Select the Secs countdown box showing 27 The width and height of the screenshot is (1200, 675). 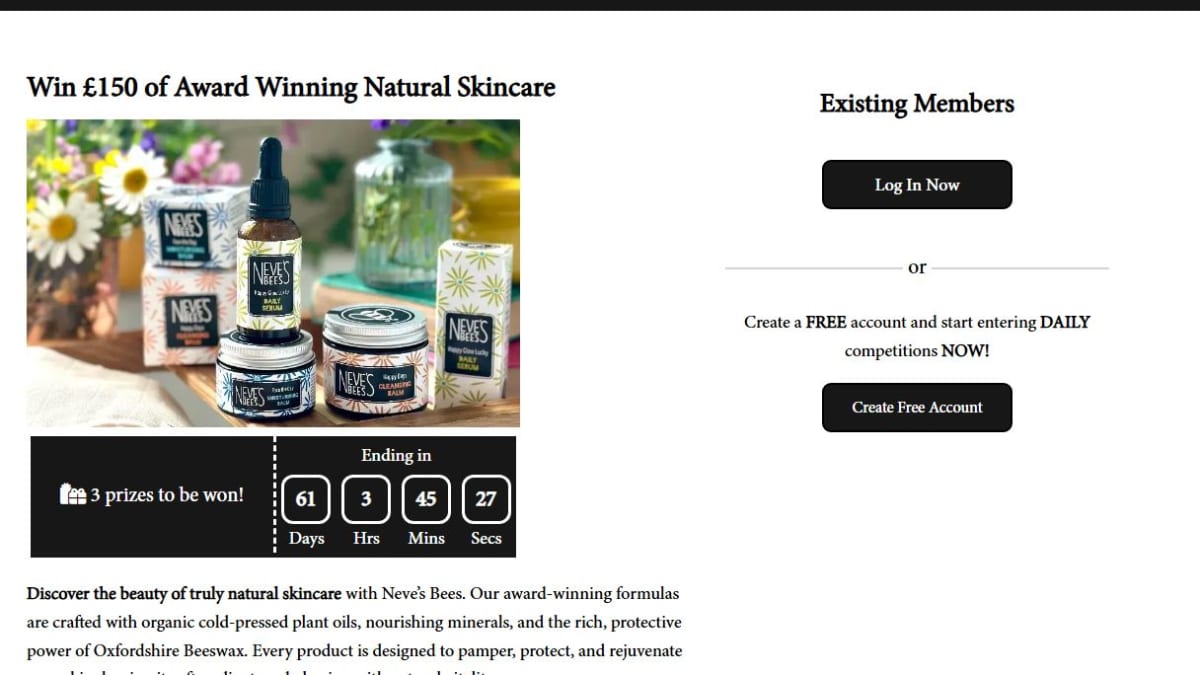point(486,499)
